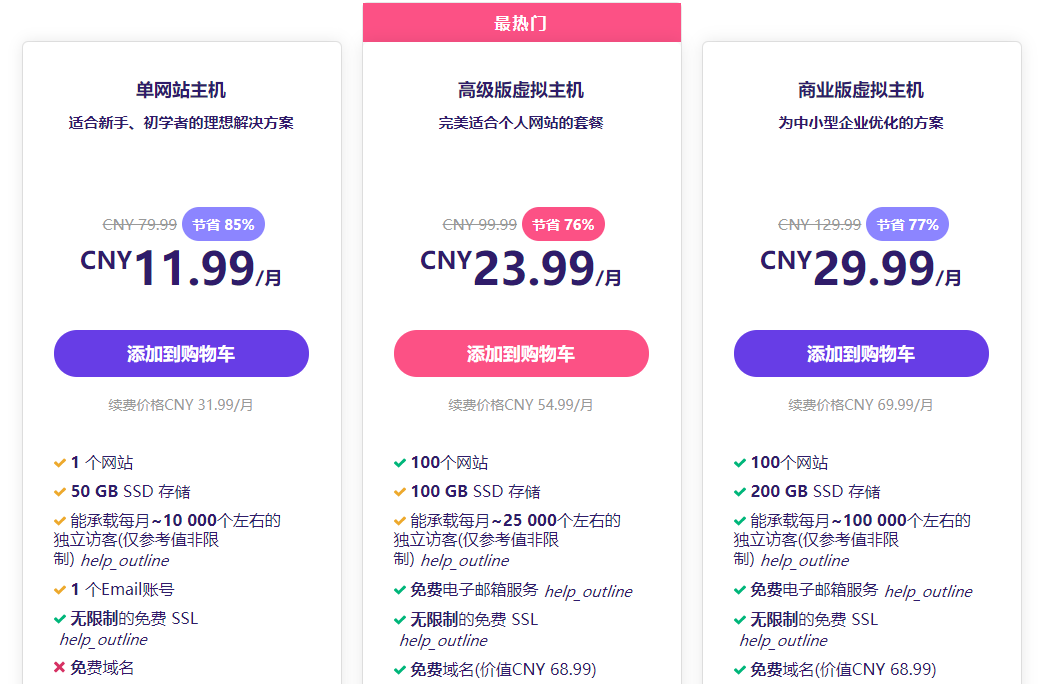
Task: Click SSL help icon in 商业版虚拟主机 plan
Action: tap(783, 641)
